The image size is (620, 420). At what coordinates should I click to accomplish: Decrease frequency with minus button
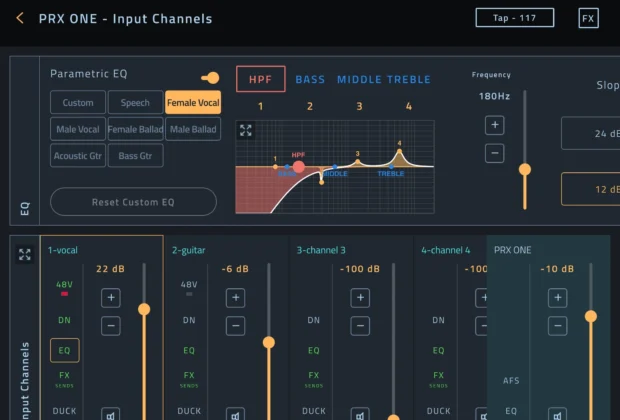(x=495, y=153)
